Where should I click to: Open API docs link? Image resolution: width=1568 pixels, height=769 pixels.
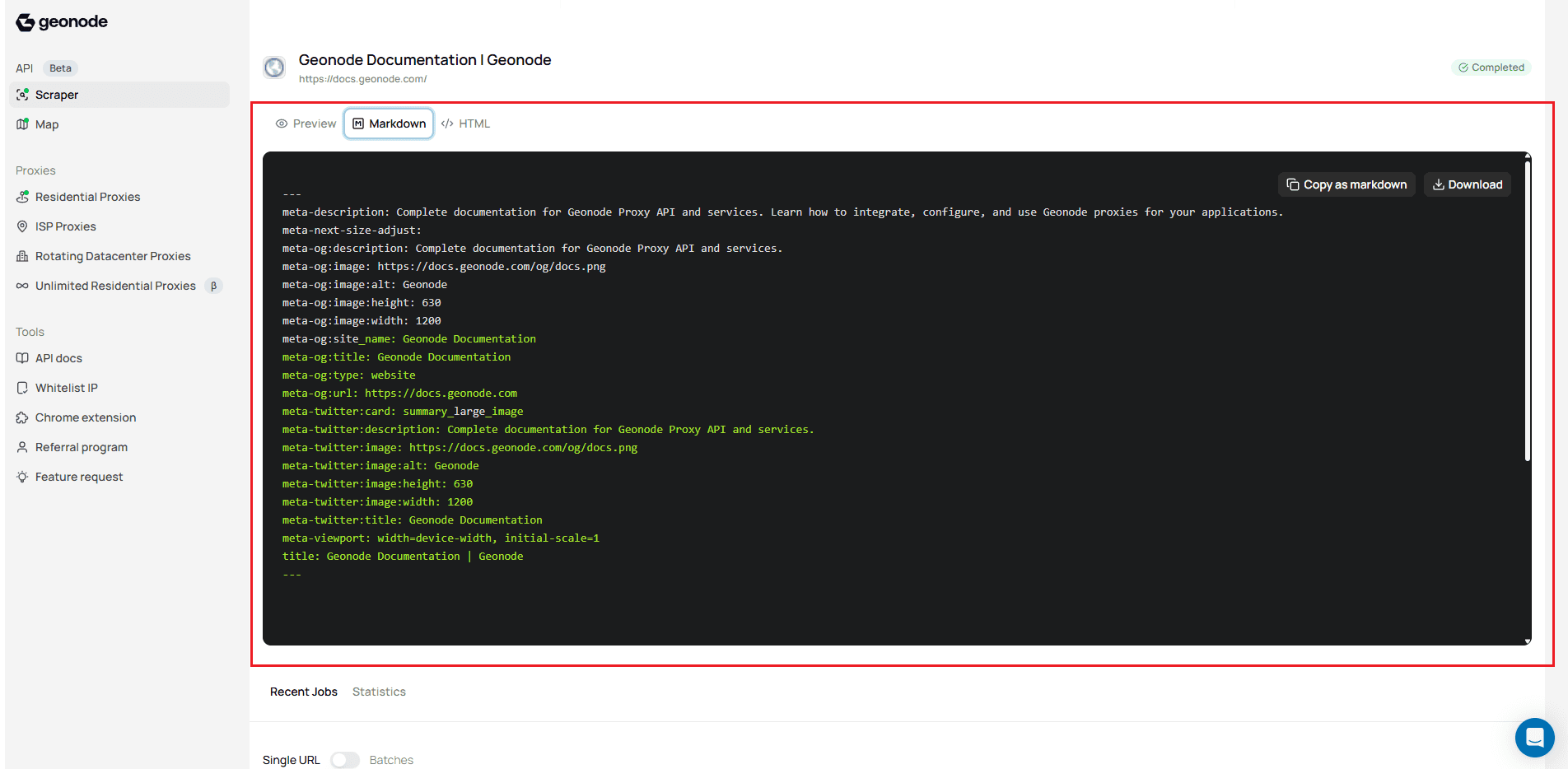click(119, 358)
